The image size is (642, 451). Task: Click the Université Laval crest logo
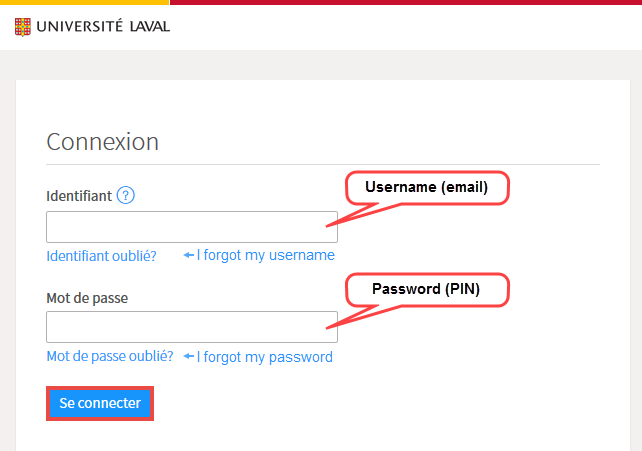point(23,27)
